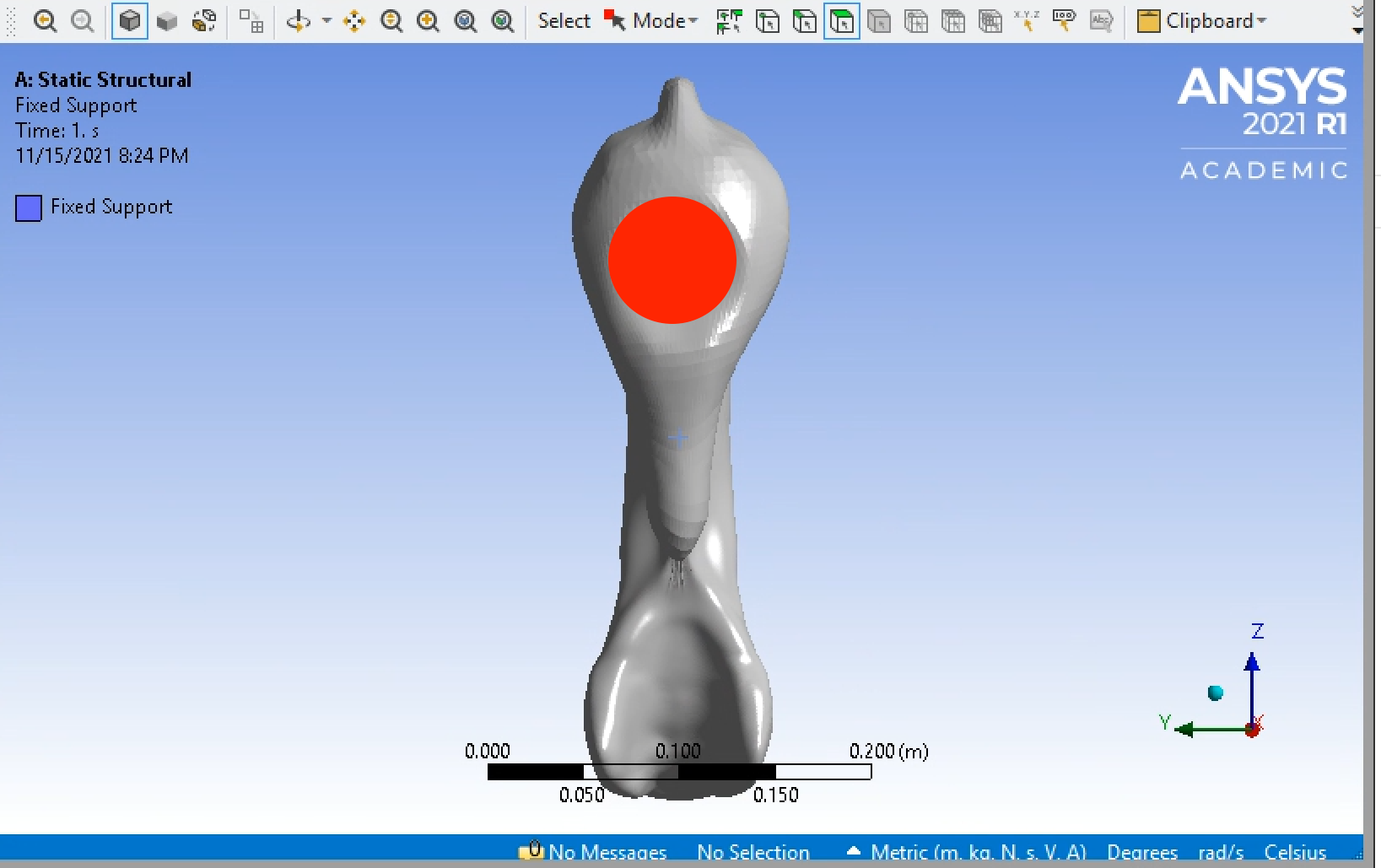Toggle the active Face selection filter
The image size is (1381, 868).
pos(842,21)
